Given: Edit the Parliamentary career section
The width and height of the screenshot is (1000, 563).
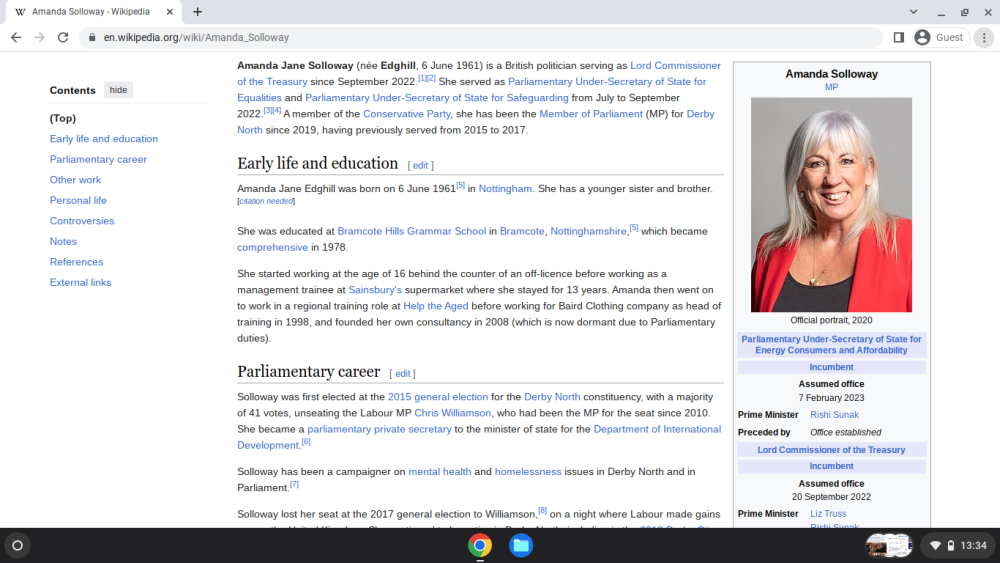Looking at the screenshot, I should tap(402, 374).
